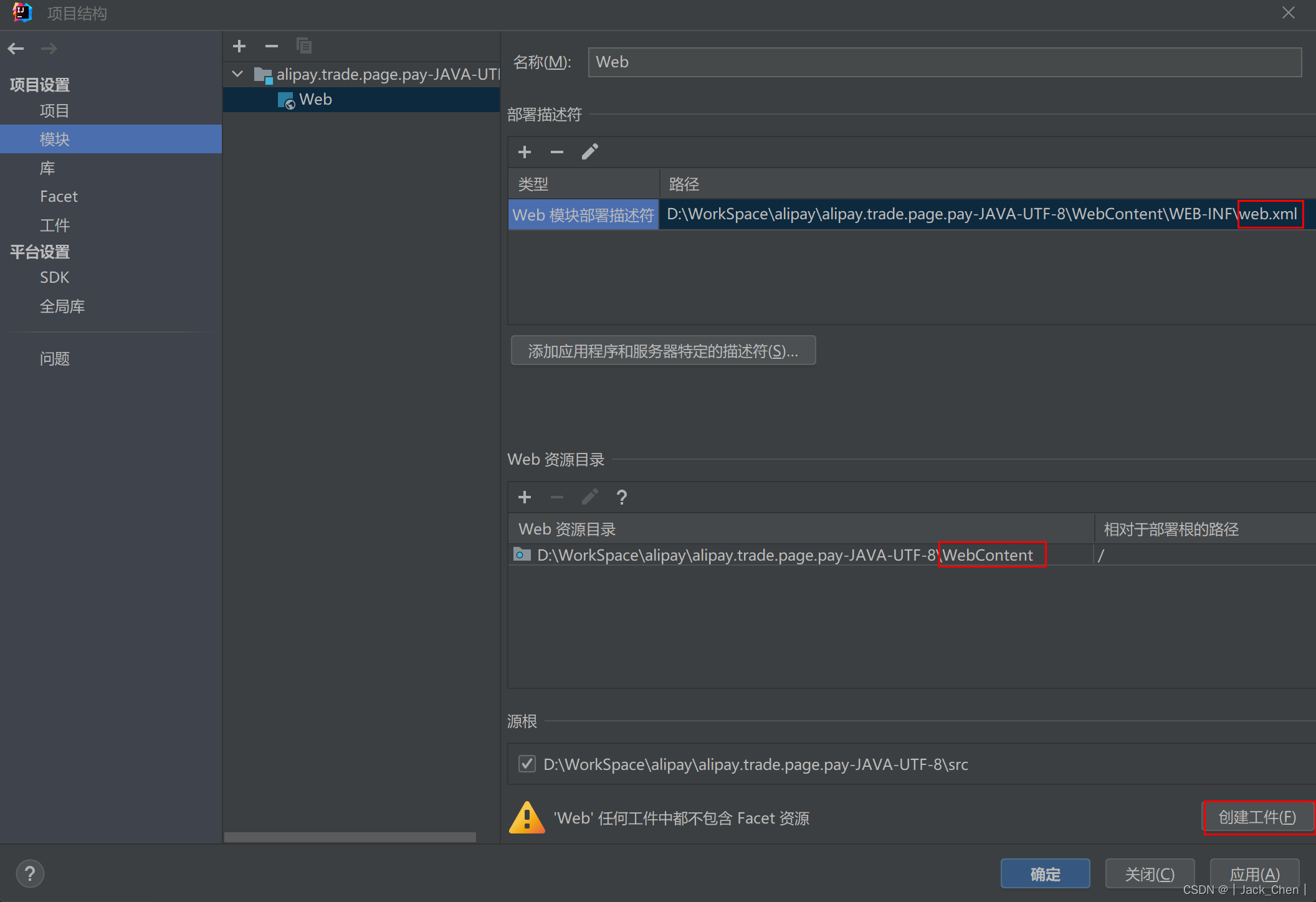Screen dimensions: 1316x902
Task: Edit Web resource directory with pencil
Action: pos(589,497)
